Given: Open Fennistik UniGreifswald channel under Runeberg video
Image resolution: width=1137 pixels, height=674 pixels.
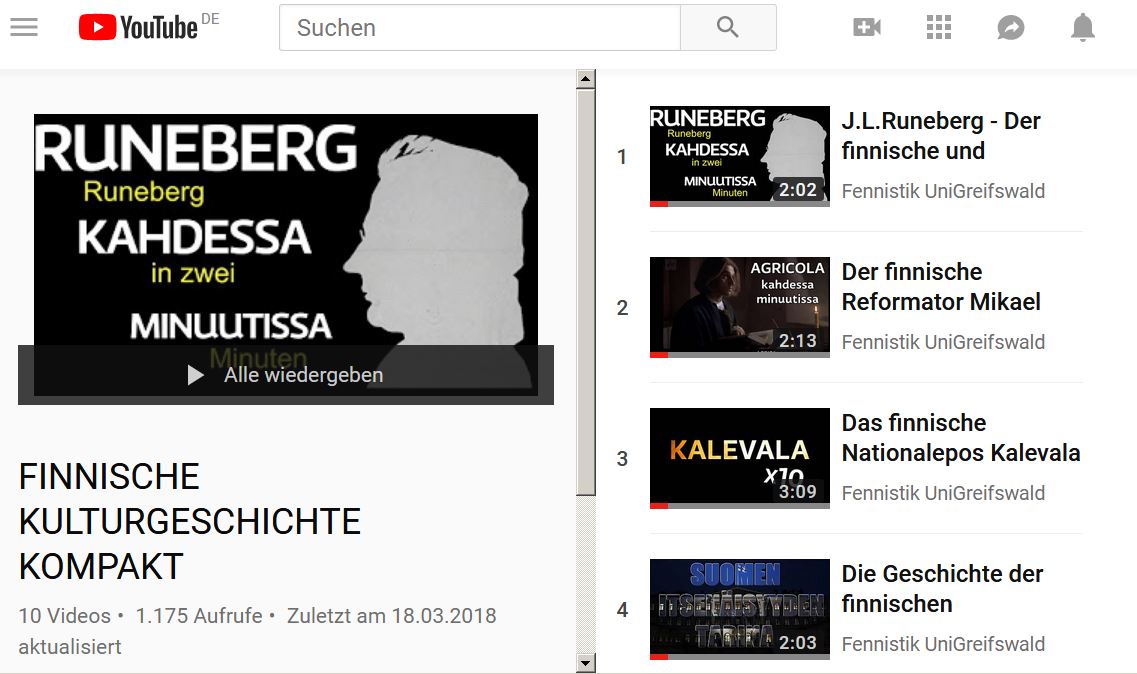Looking at the screenshot, I should [943, 191].
